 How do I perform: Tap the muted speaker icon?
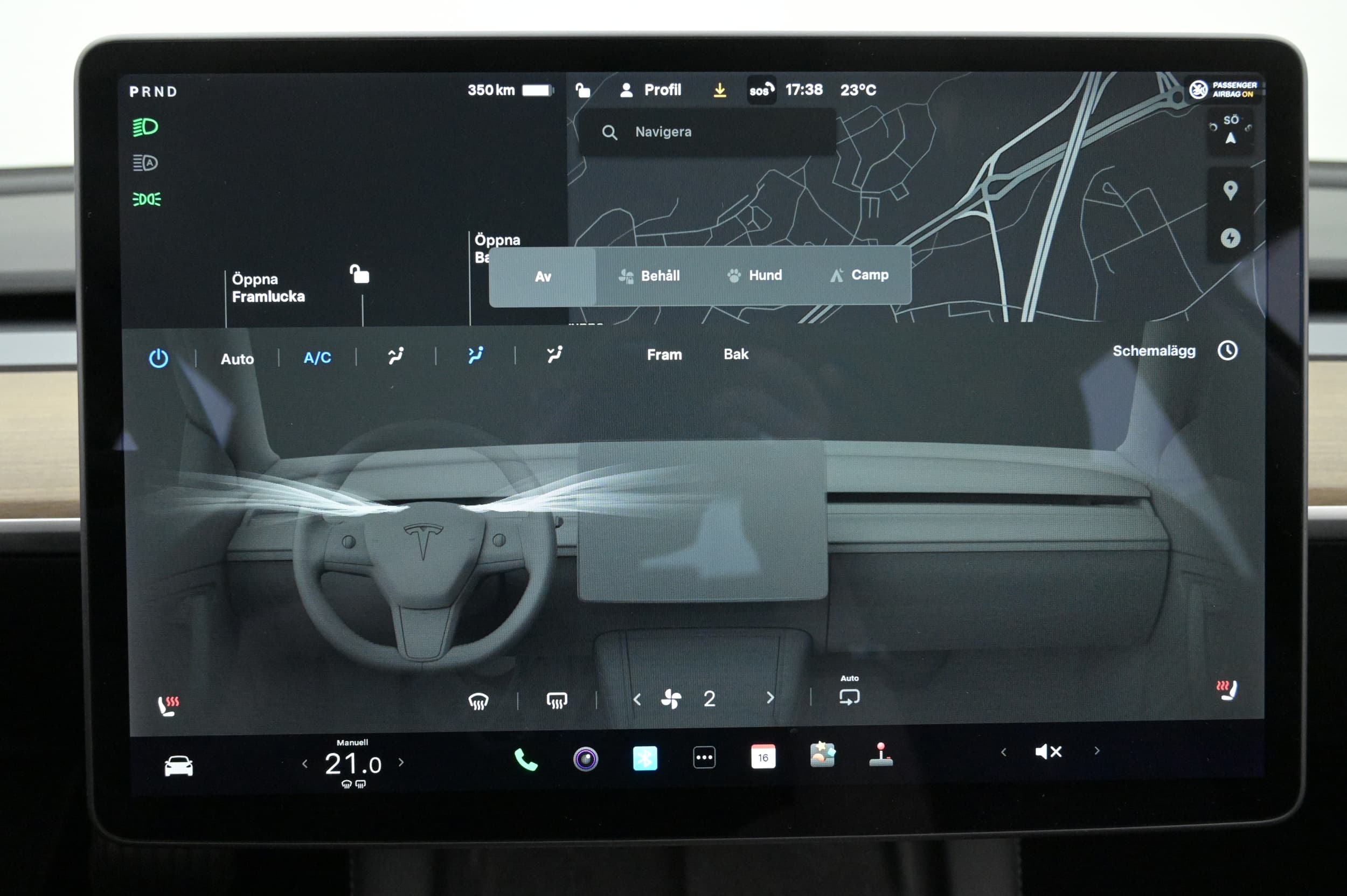click(x=1048, y=752)
